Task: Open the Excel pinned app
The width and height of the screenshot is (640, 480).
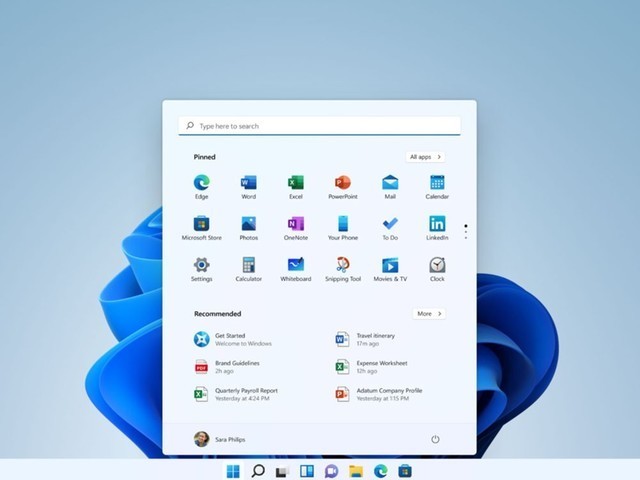Action: (x=296, y=187)
